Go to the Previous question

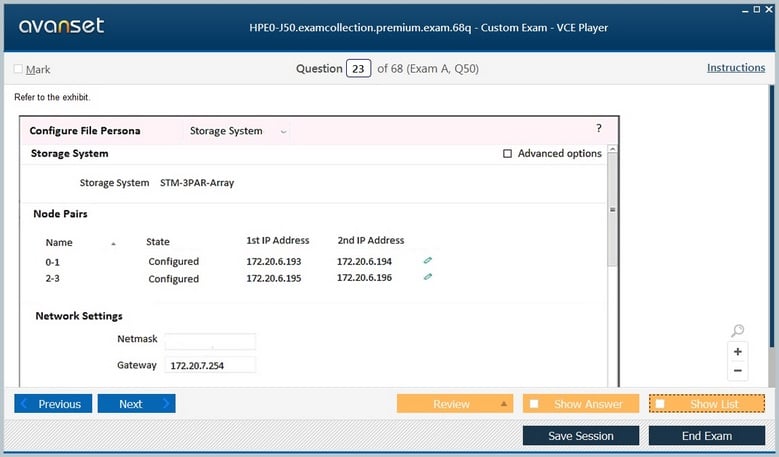pos(53,403)
